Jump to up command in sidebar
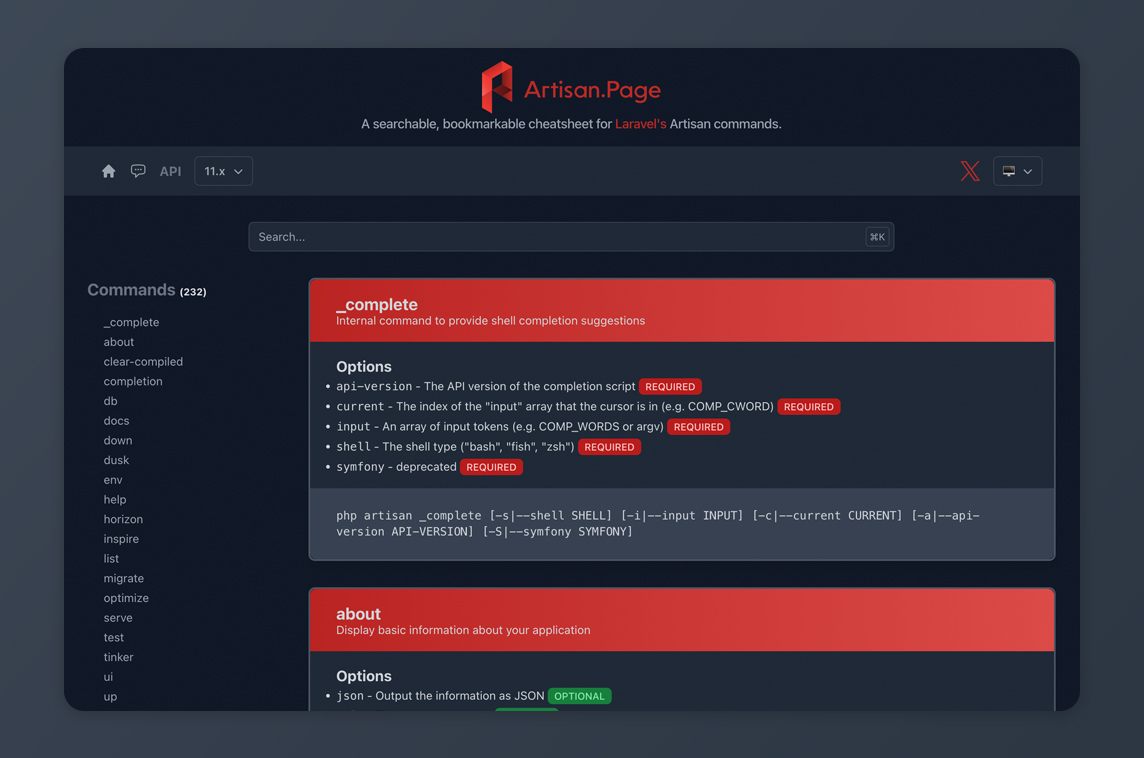Image resolution: width=1144 pixels, height=758 pixels. coord(110,697)
